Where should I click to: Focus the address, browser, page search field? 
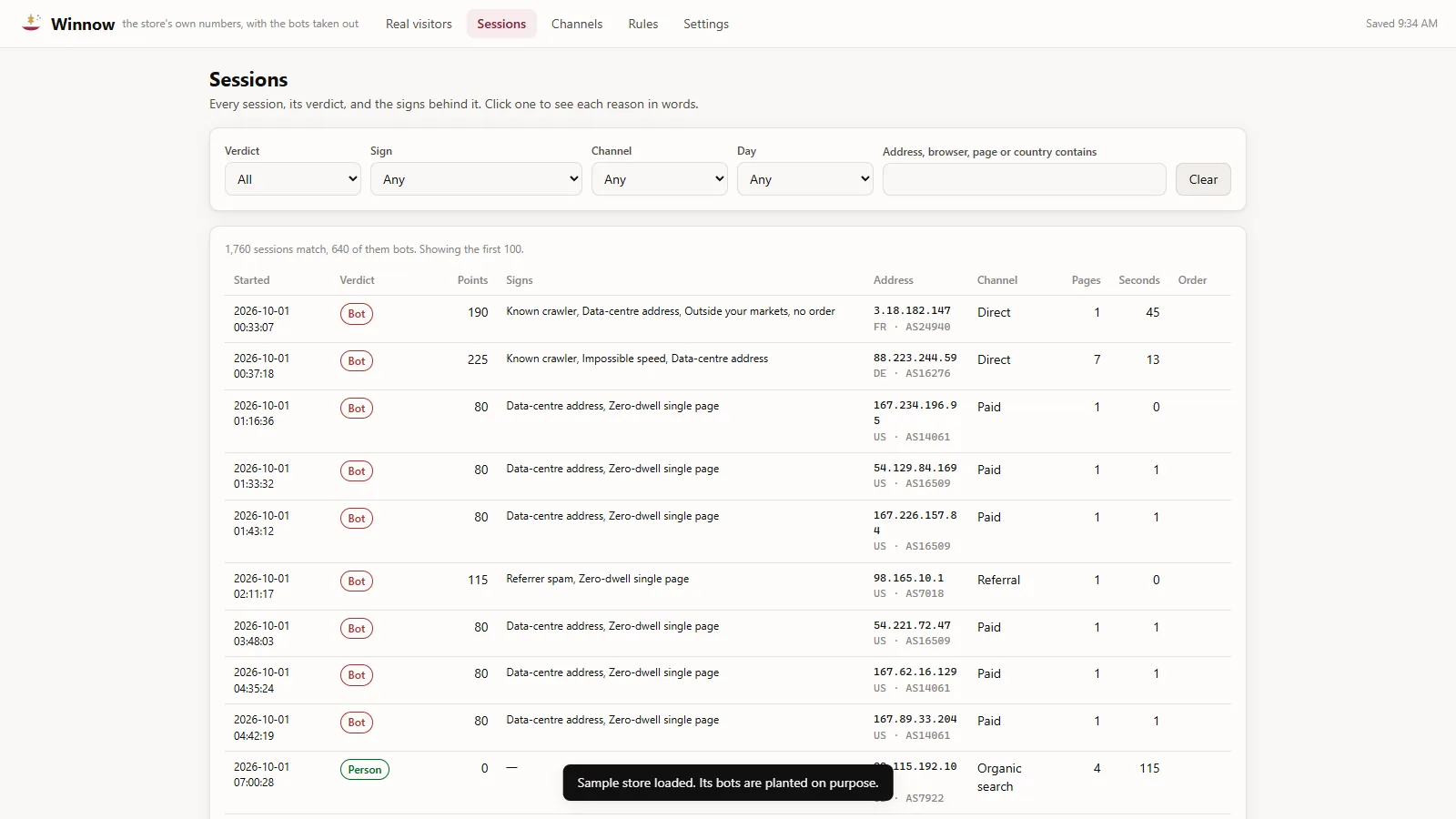[1025, 179]
